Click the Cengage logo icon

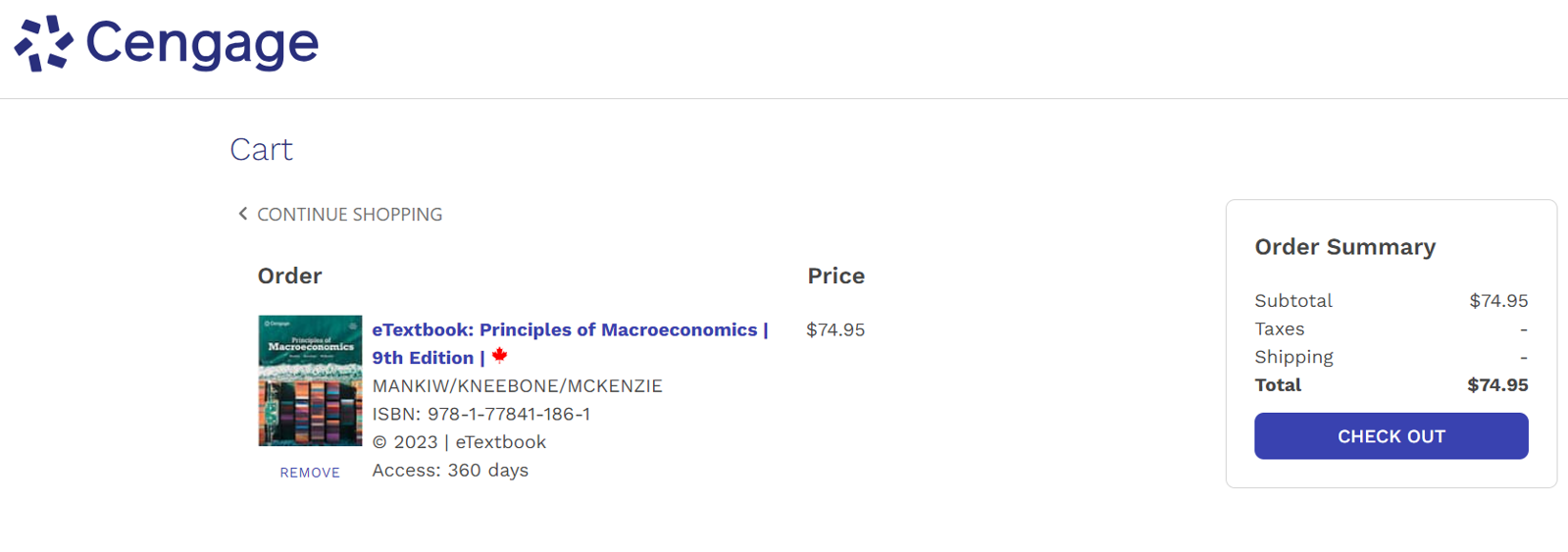[x=44, y=43]
